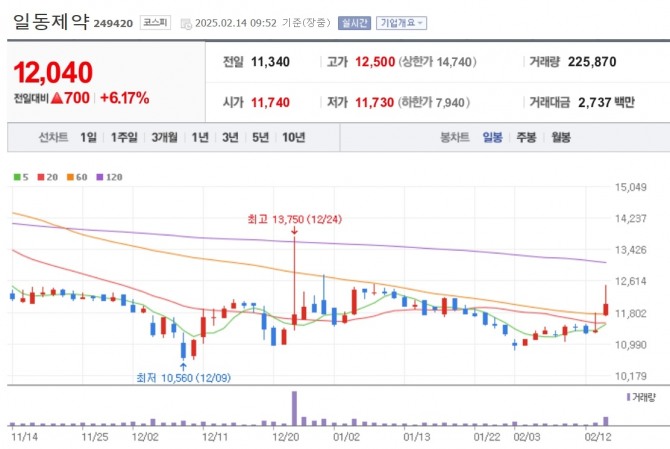Click the calendar icon beside the date
The height and width of the screenshot is (449, 670).
186,24
